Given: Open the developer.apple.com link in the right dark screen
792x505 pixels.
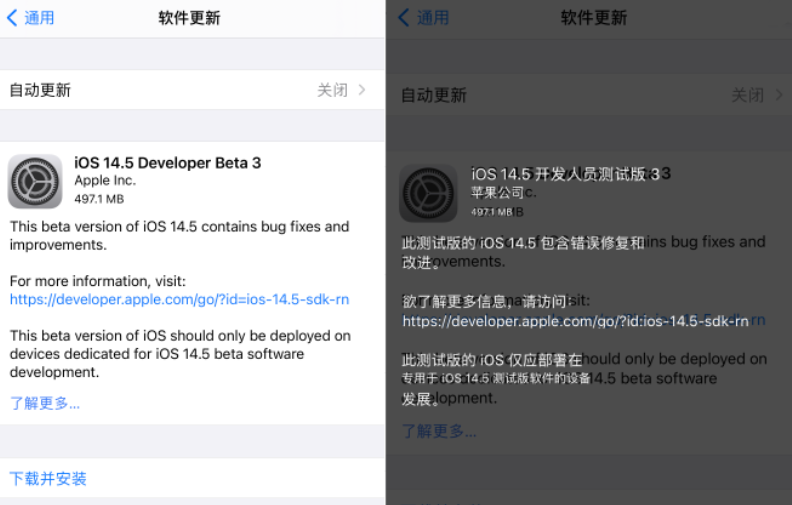Looking at the screenshot, I should click(575, 321).
